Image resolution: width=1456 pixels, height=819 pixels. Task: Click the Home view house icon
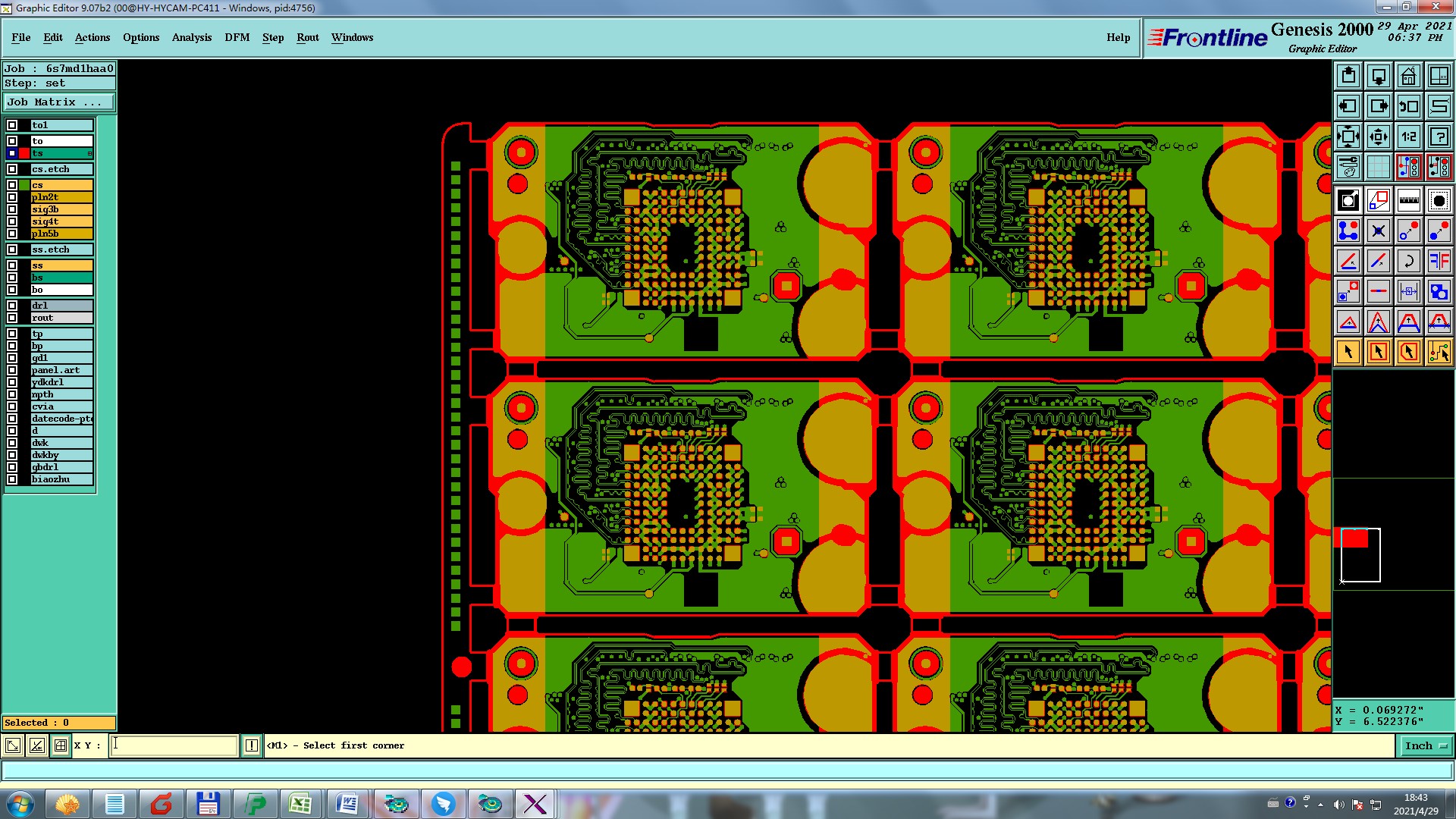coord(1409,76)
